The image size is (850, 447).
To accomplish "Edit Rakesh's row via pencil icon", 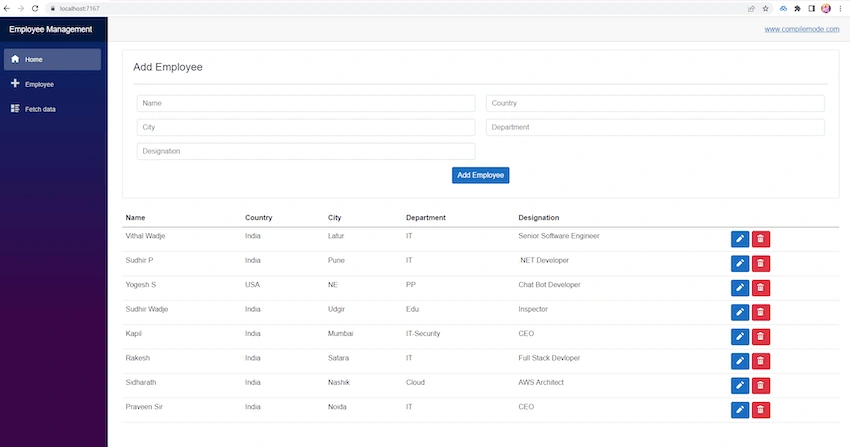I will click(739, 361).
